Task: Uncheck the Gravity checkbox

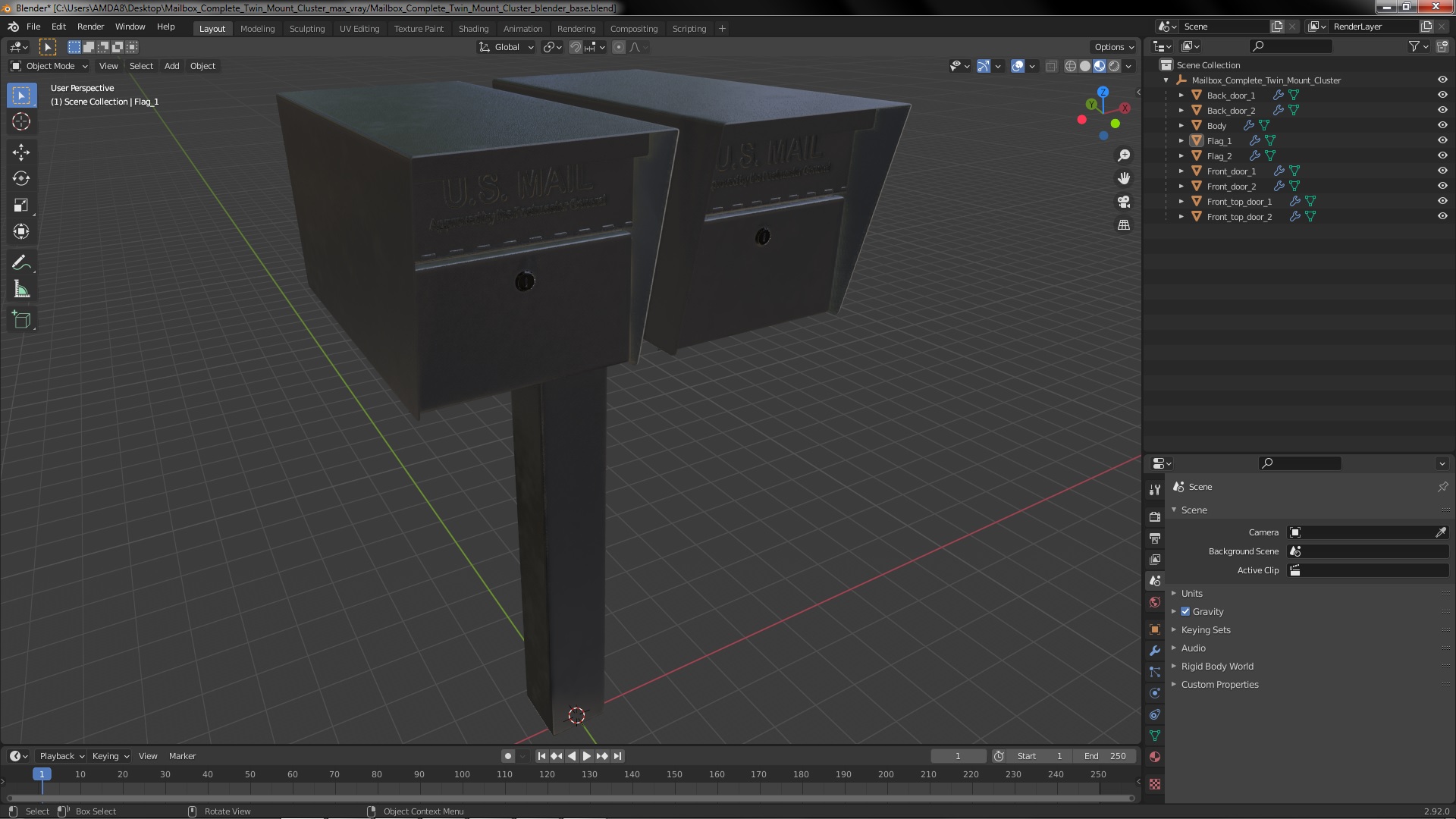Action: [1185, 611]
